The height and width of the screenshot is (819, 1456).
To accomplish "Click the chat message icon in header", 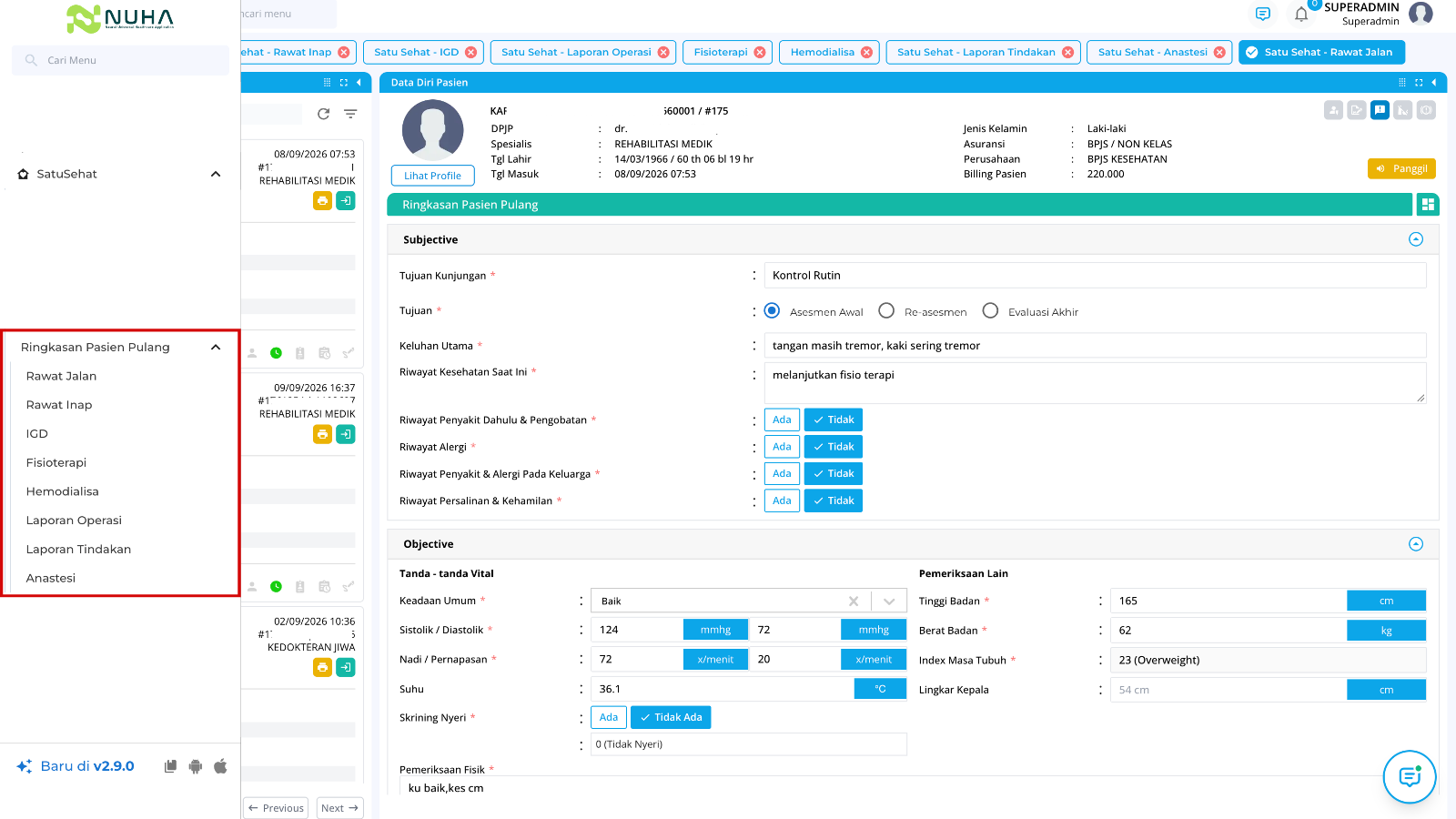I will (x=1263, y=14).
